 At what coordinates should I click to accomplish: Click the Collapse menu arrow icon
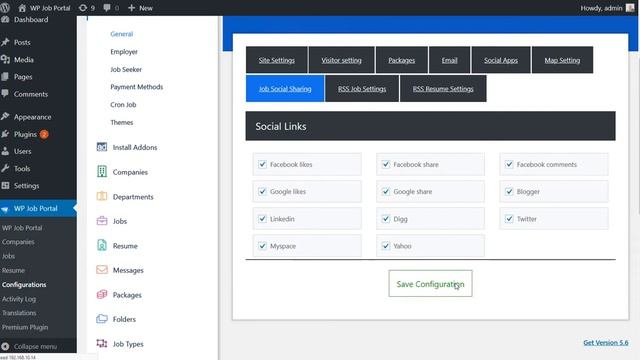coord(5,346)
